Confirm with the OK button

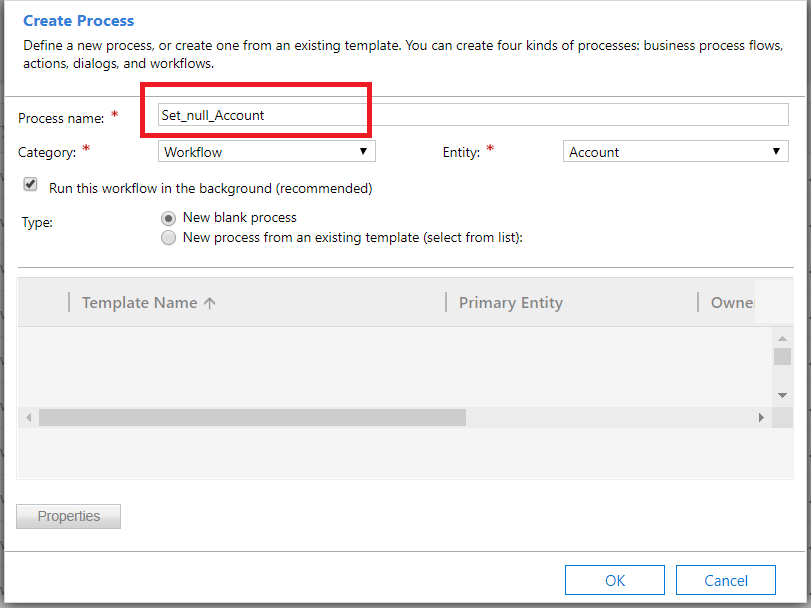[614, 580]
